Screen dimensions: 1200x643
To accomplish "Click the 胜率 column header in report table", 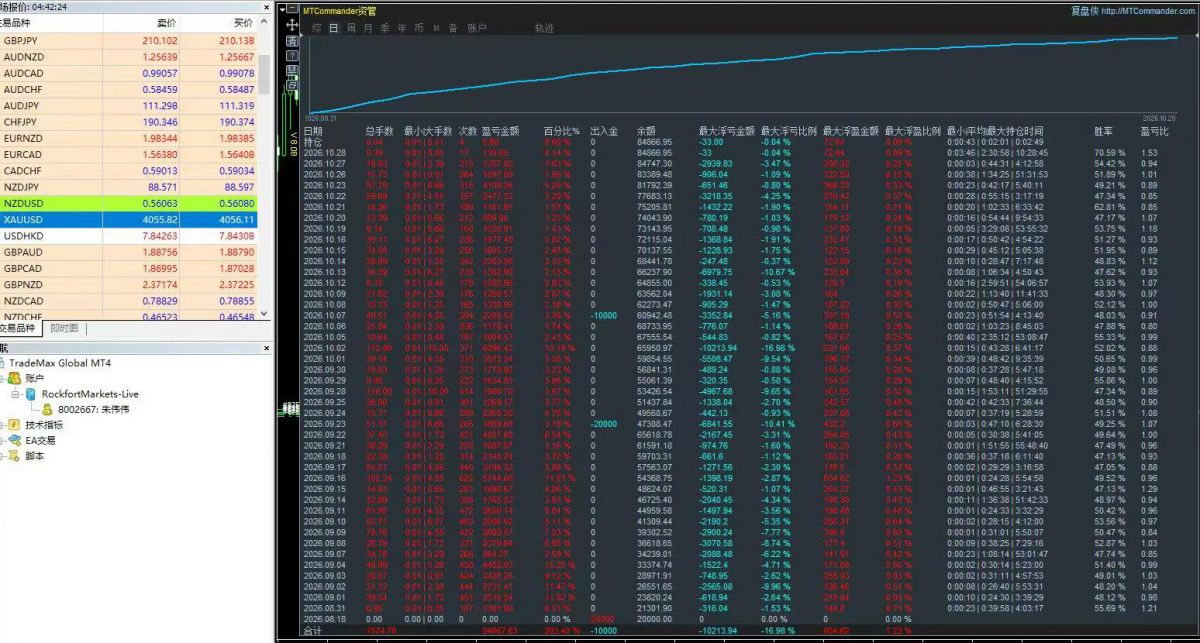I will [1103, 131].
